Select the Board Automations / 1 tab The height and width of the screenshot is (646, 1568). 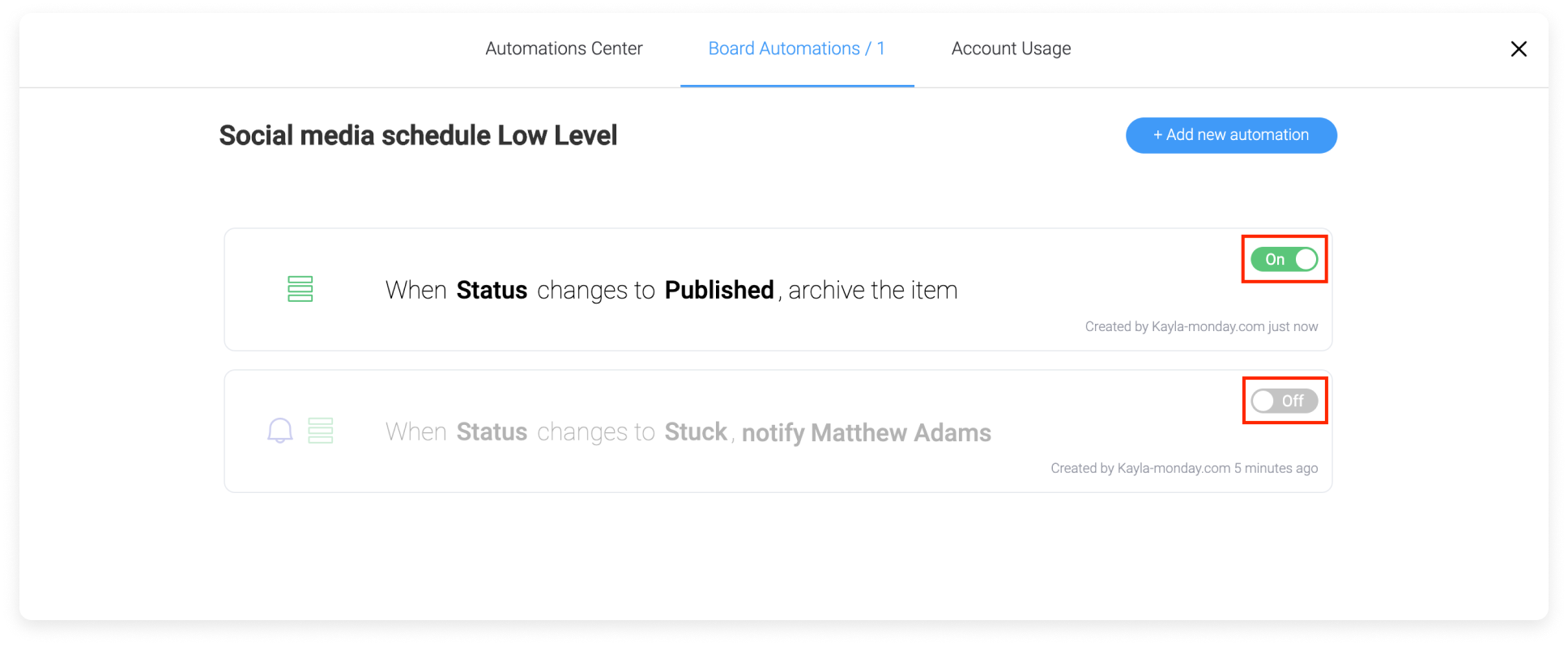click(x=796, y=49)
